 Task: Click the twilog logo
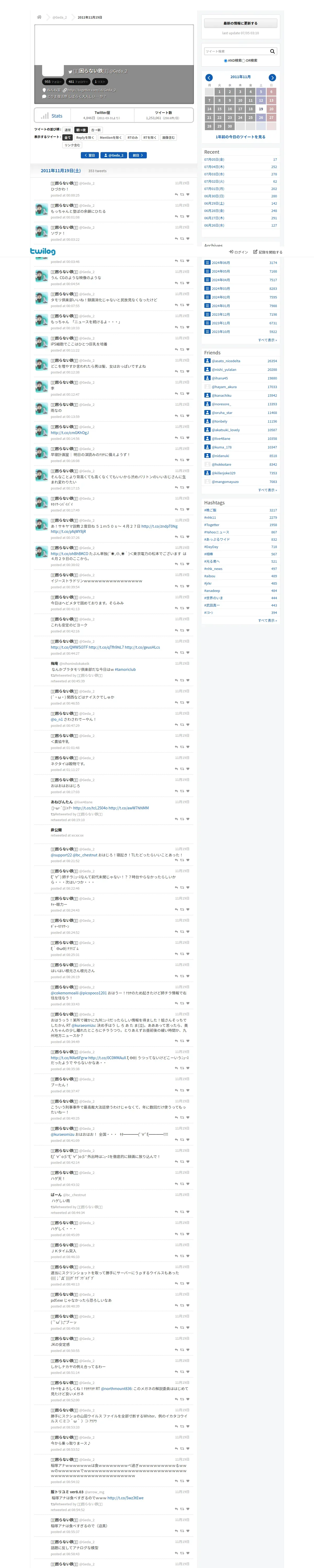click(x=43, y=251)
